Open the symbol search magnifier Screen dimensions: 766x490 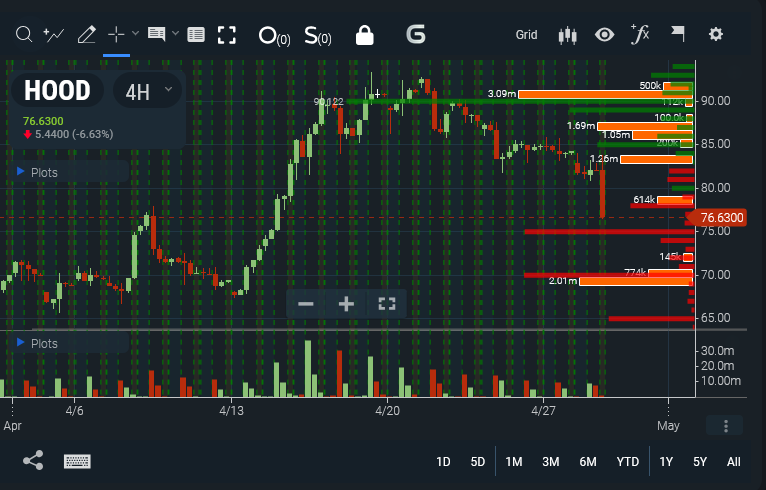(x=23, y=35)
